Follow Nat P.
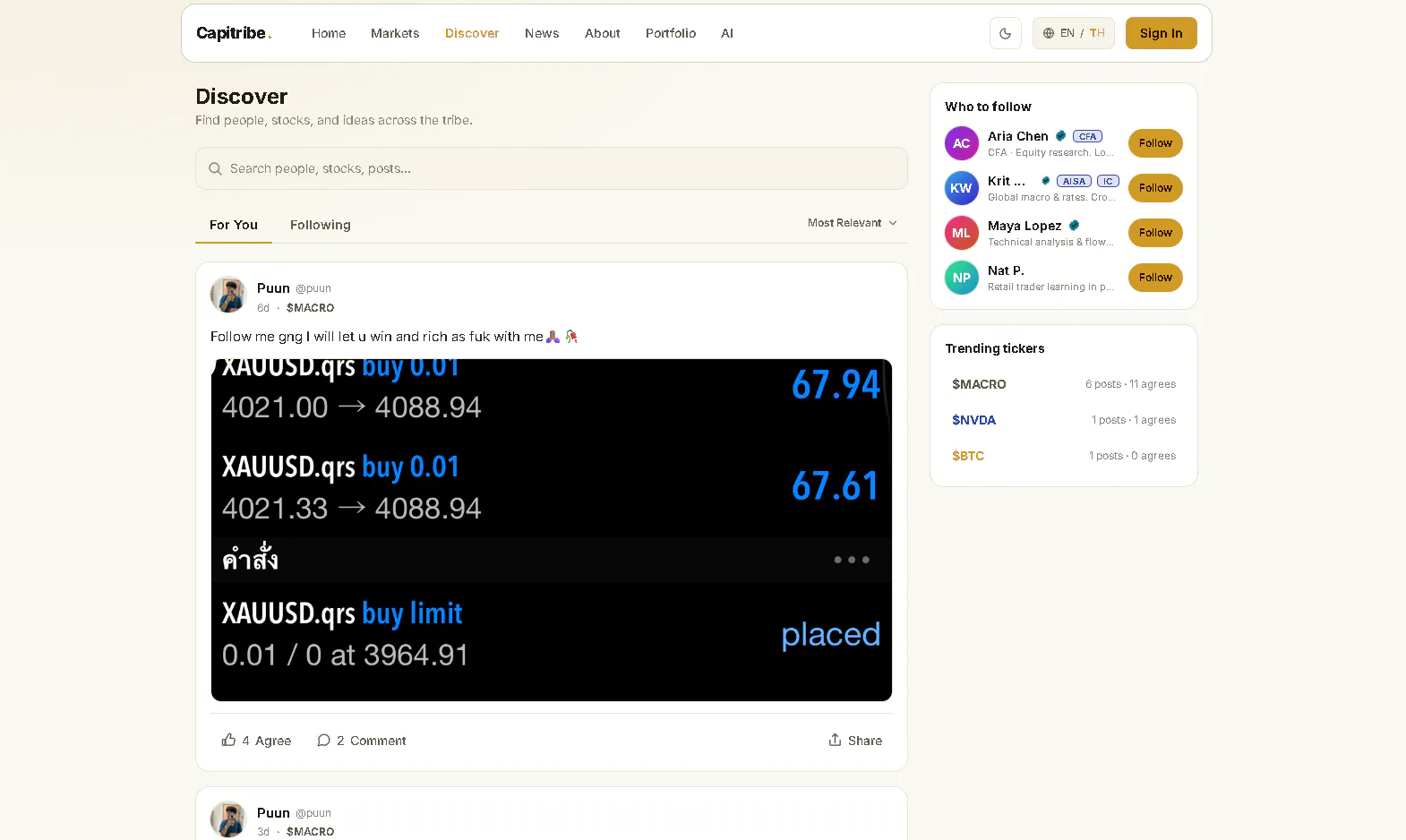The image size is (1406, 840). [1155, 278]
